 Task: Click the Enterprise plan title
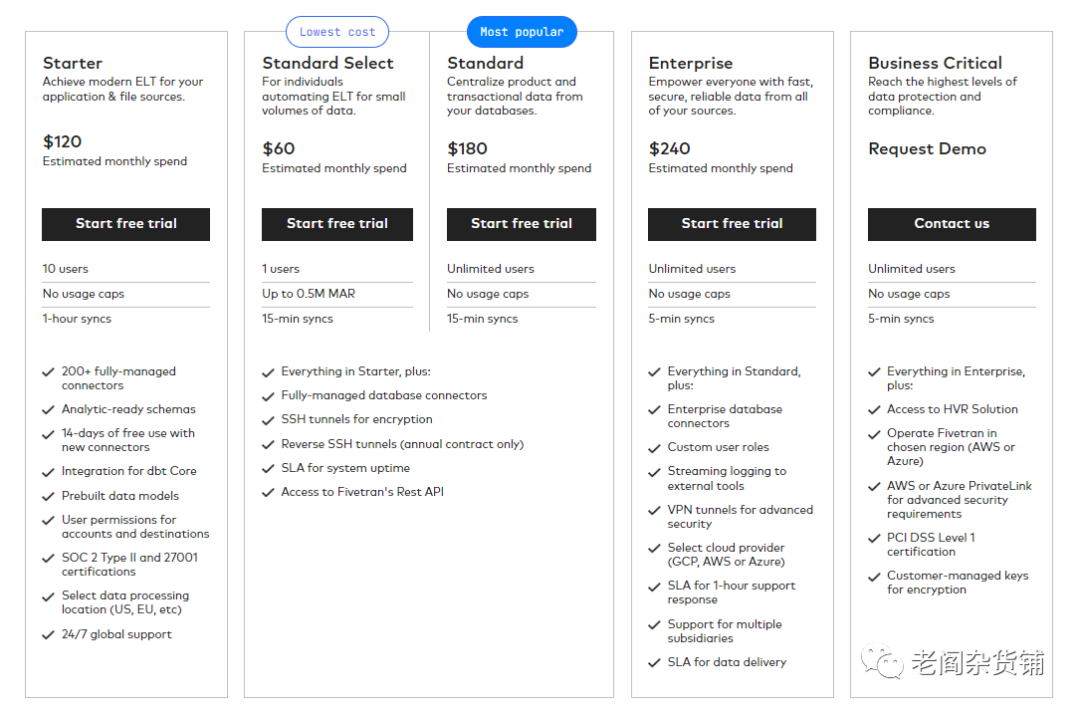(x=690, y=63)
